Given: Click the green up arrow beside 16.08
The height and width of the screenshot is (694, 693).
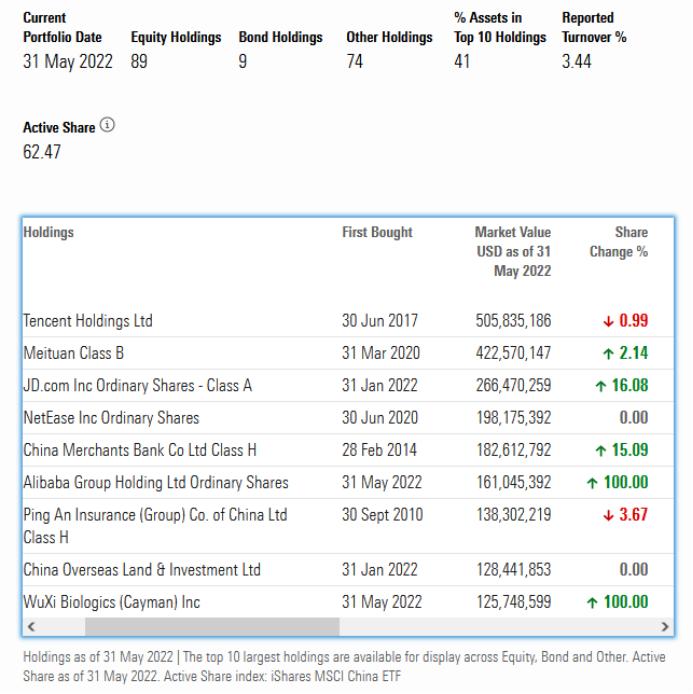Looking at the screenshot, I should (600, 386).
